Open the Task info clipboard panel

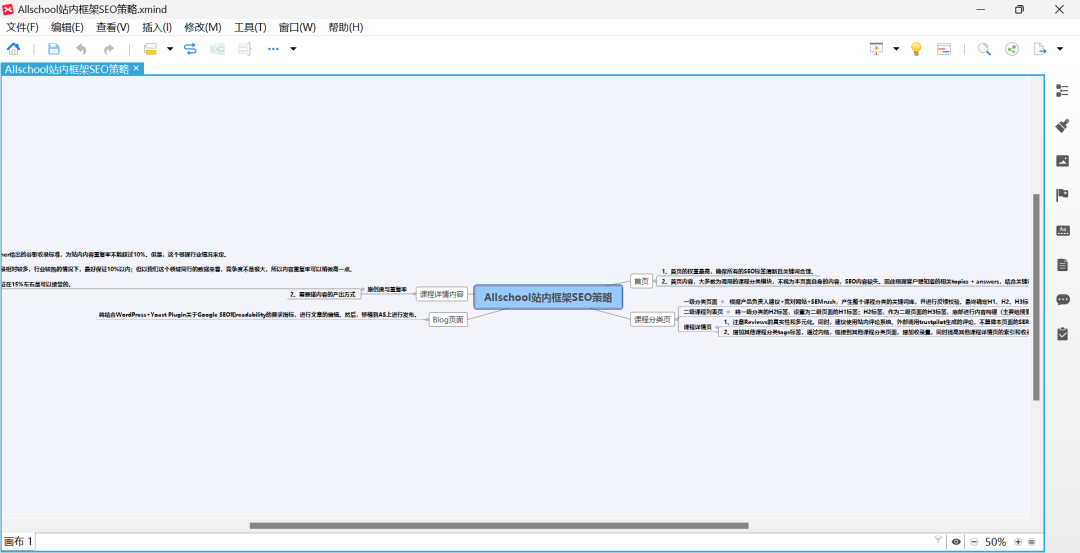(1063, 334)
